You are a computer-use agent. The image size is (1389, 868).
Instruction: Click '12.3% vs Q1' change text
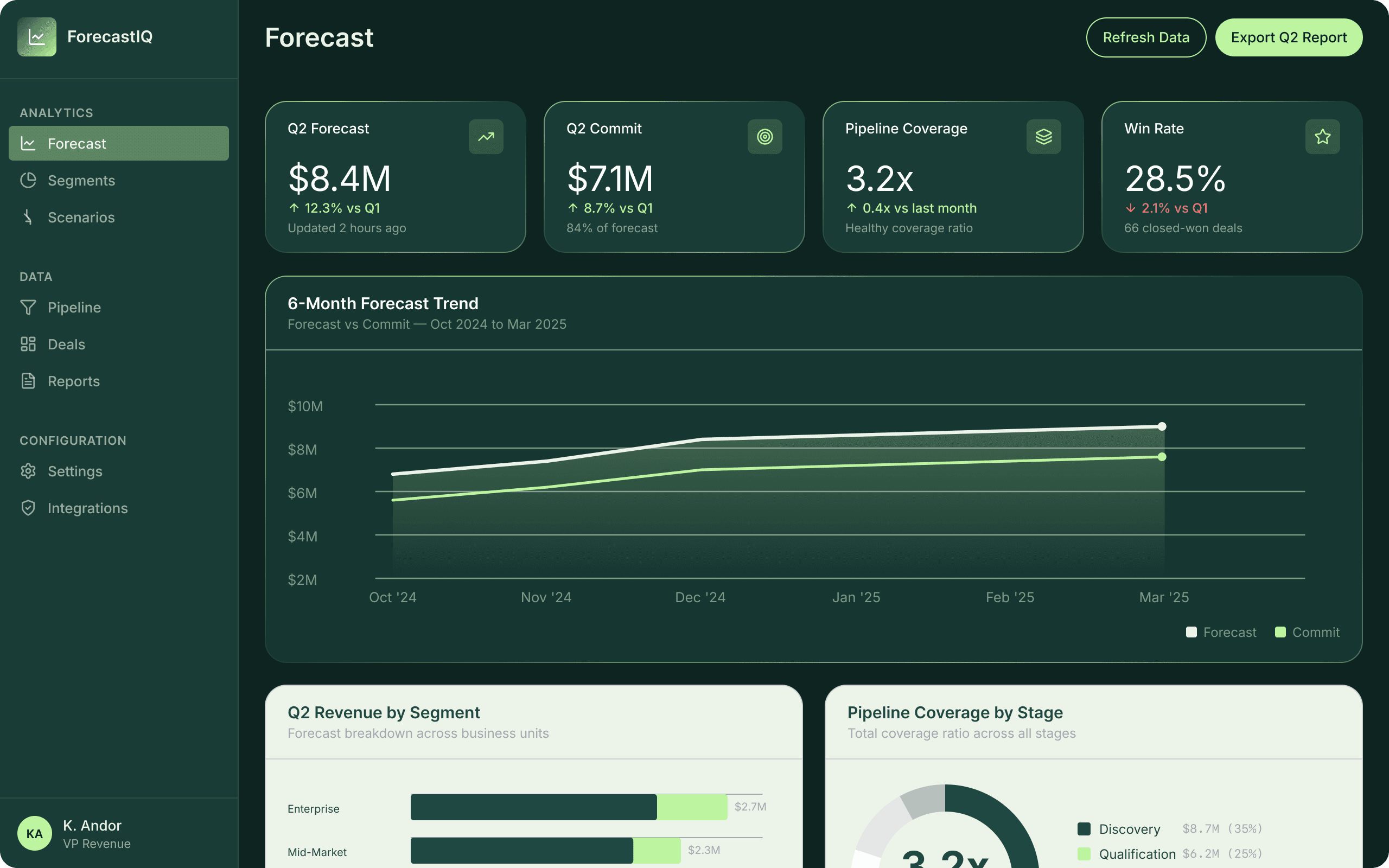(x=342, y=208)
